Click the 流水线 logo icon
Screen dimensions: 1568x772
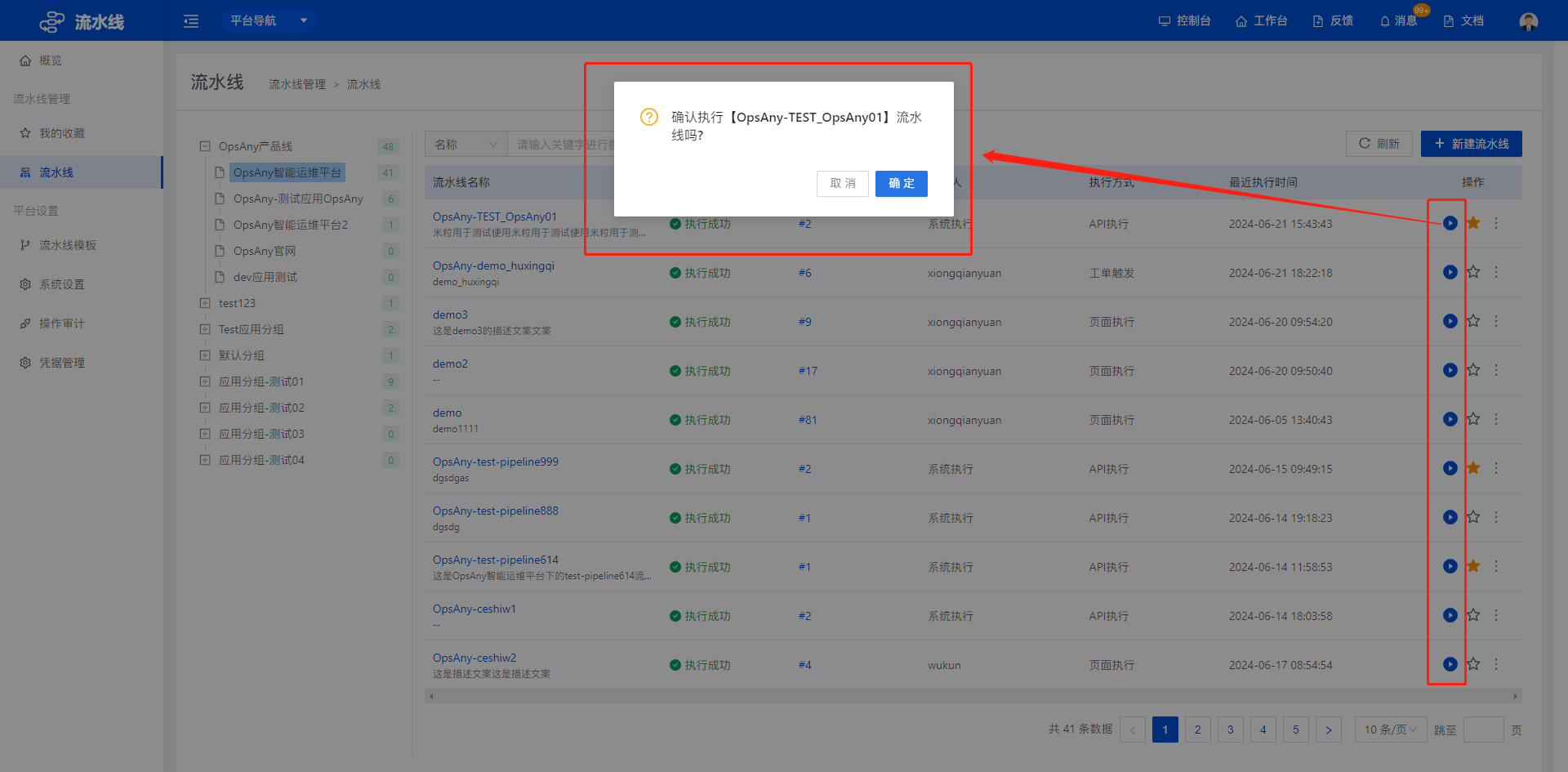52,21
